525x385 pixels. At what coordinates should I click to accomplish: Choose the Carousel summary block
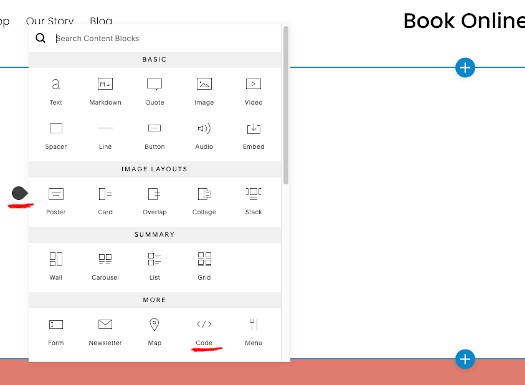click(105, 266)
